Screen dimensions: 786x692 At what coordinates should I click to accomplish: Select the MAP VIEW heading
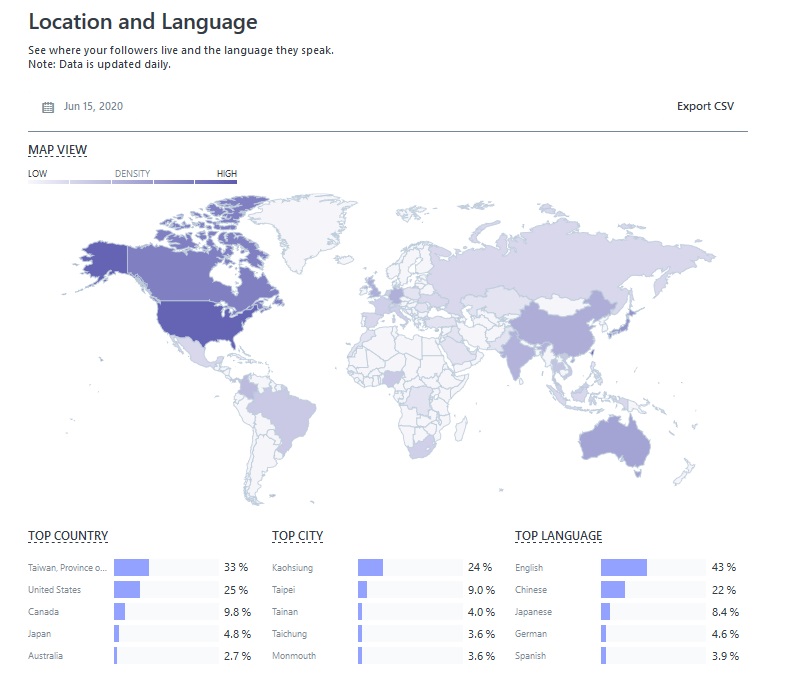point(57,150)
